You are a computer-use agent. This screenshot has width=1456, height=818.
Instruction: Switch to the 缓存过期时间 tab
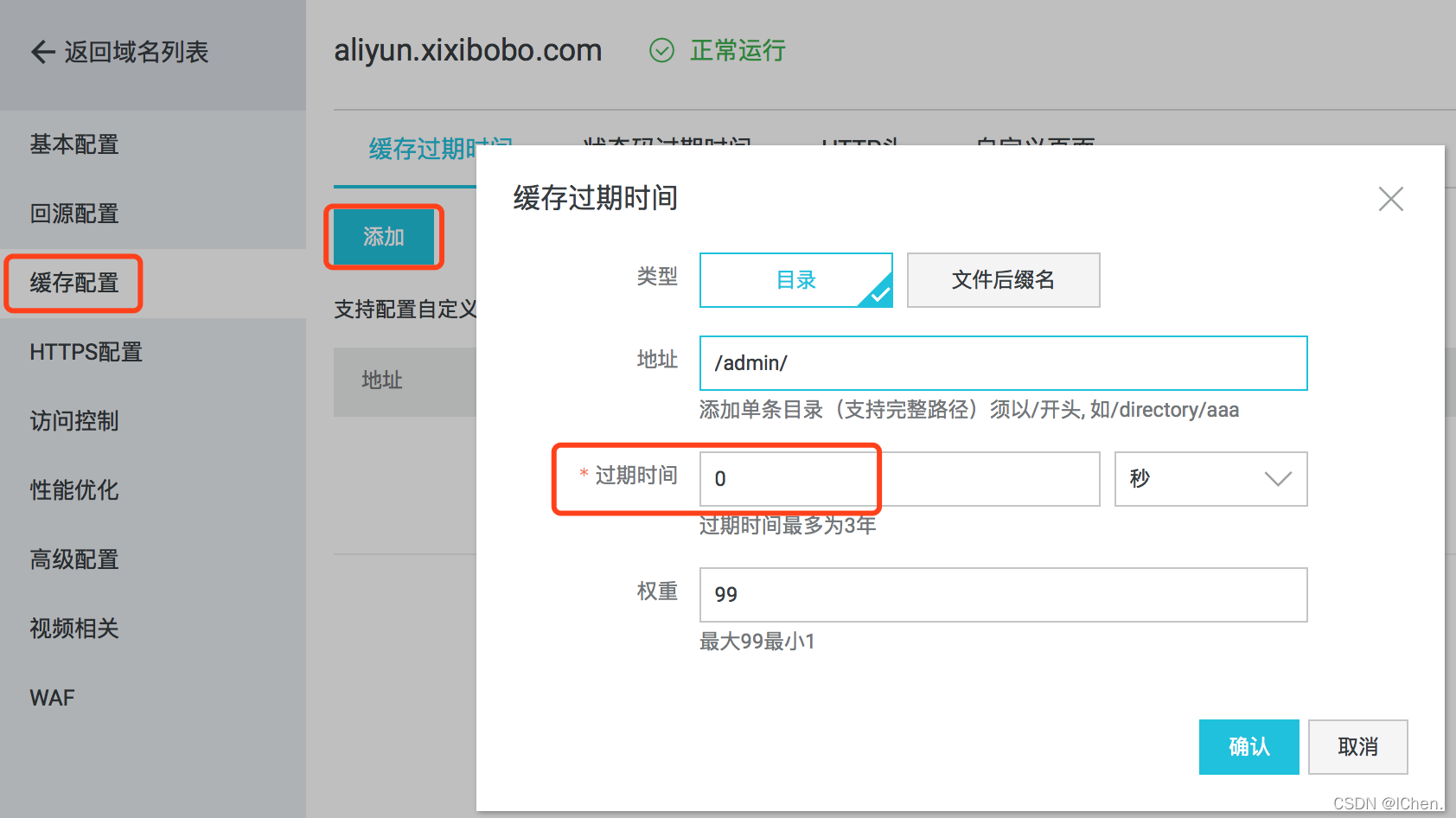[423, 149]
